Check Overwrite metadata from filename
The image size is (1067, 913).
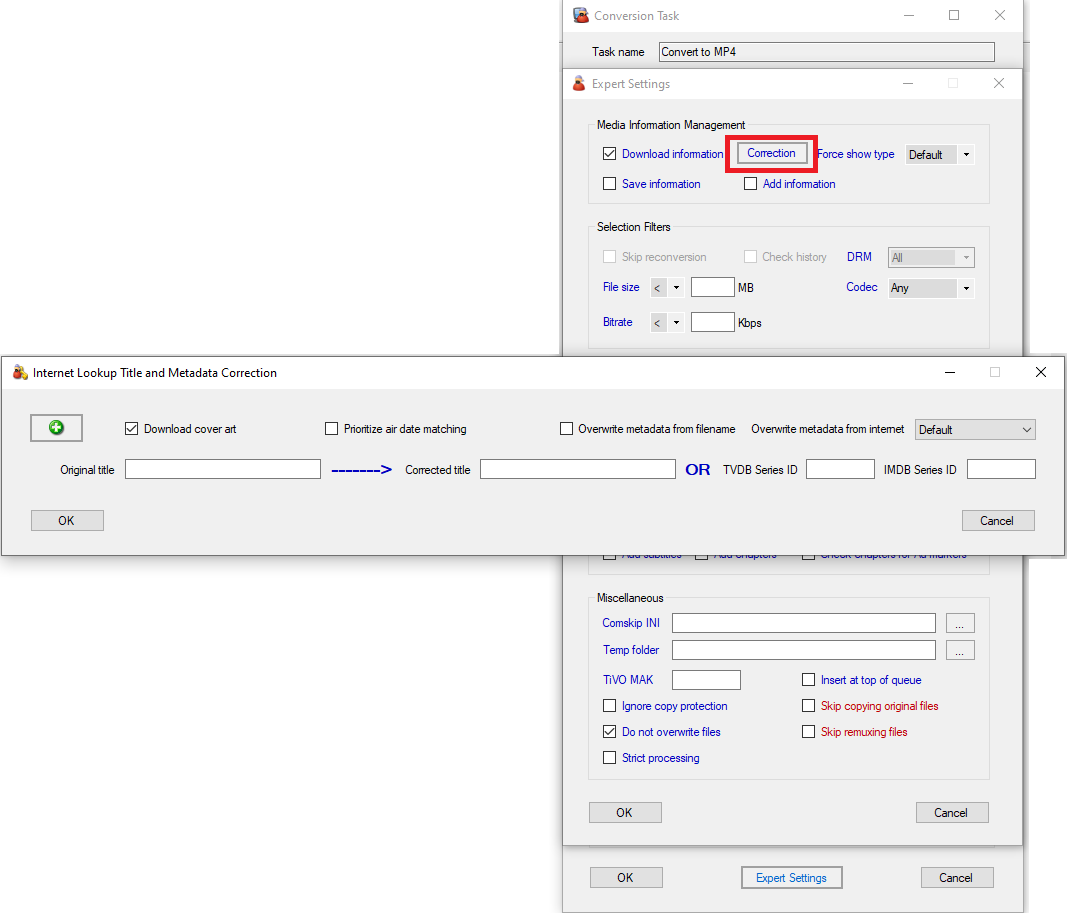click(566, 429)
